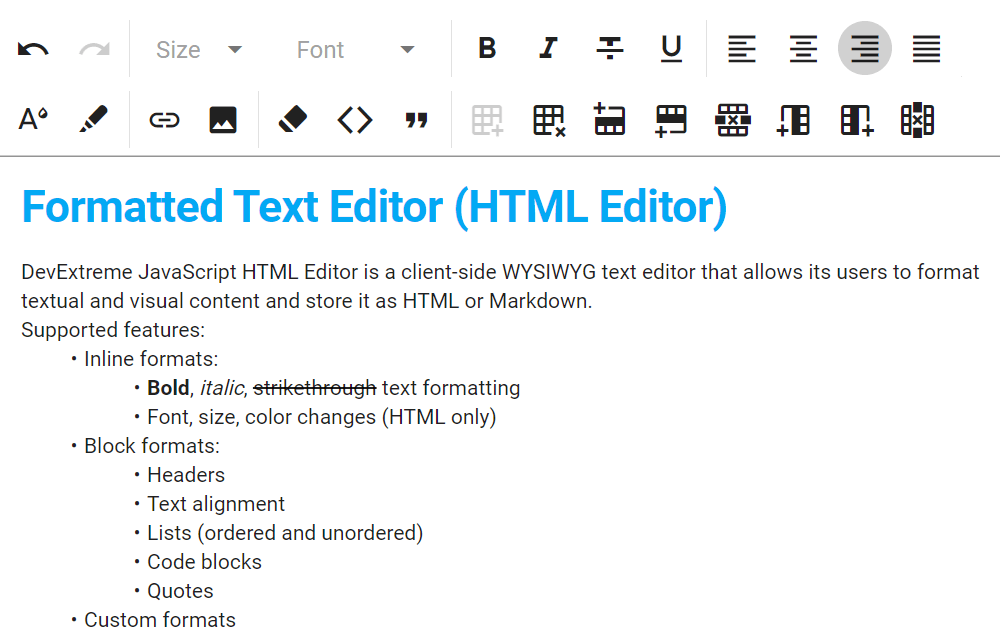Open the background highlight color picker
Screen dimensions: 1000x640
(x=94, y=119)
